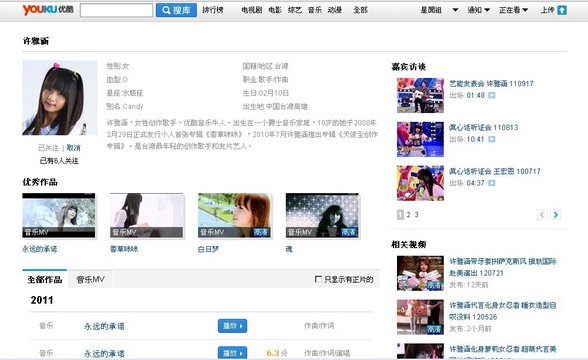This screenshot has width=588, height=360.
Task: Switch to the 全部作品 tab
Action: click(x=45, y=279)
